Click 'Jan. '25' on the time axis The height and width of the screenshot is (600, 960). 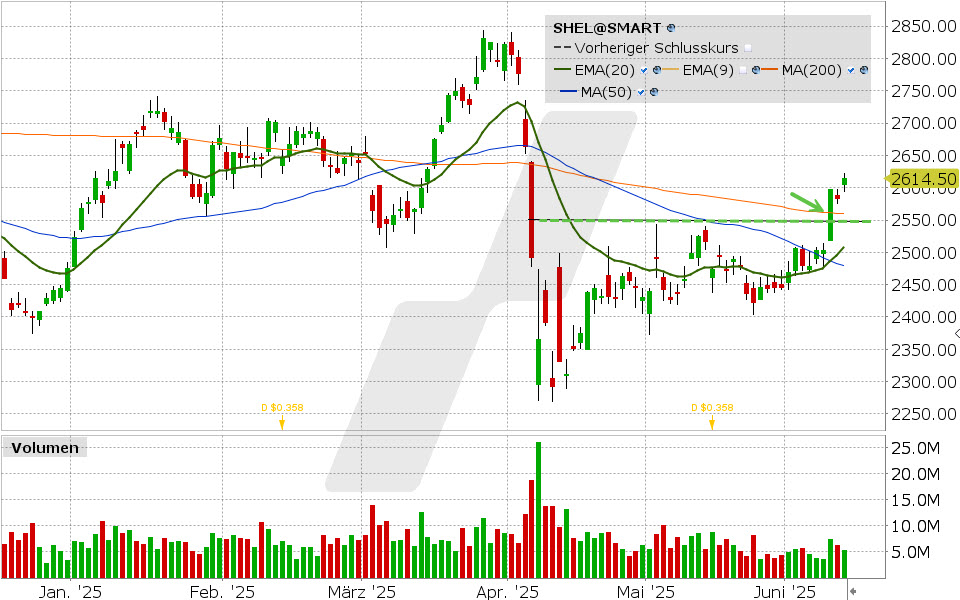tap(70, 592)
